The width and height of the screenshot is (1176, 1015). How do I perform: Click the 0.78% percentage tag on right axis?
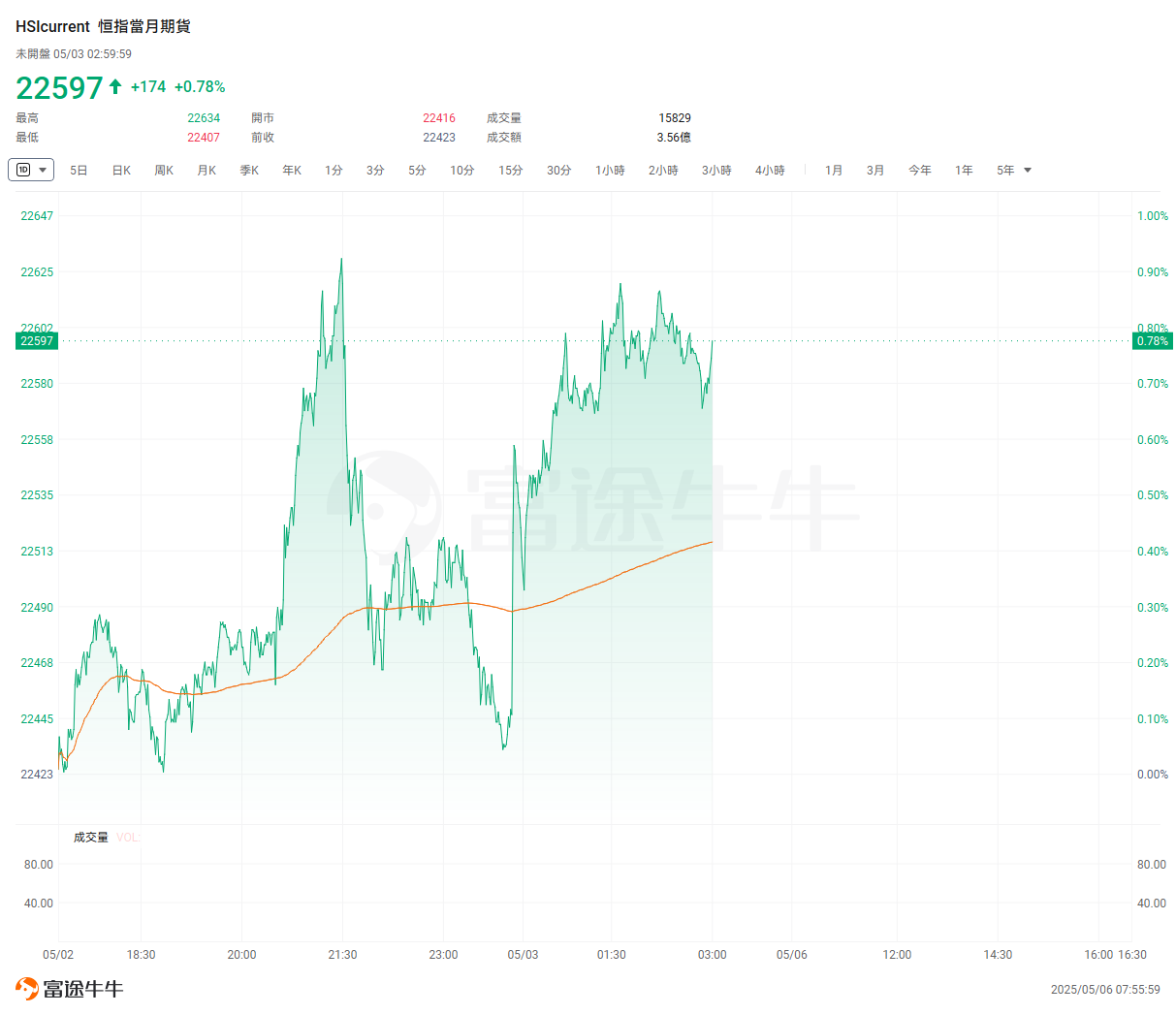[1152, 341]
